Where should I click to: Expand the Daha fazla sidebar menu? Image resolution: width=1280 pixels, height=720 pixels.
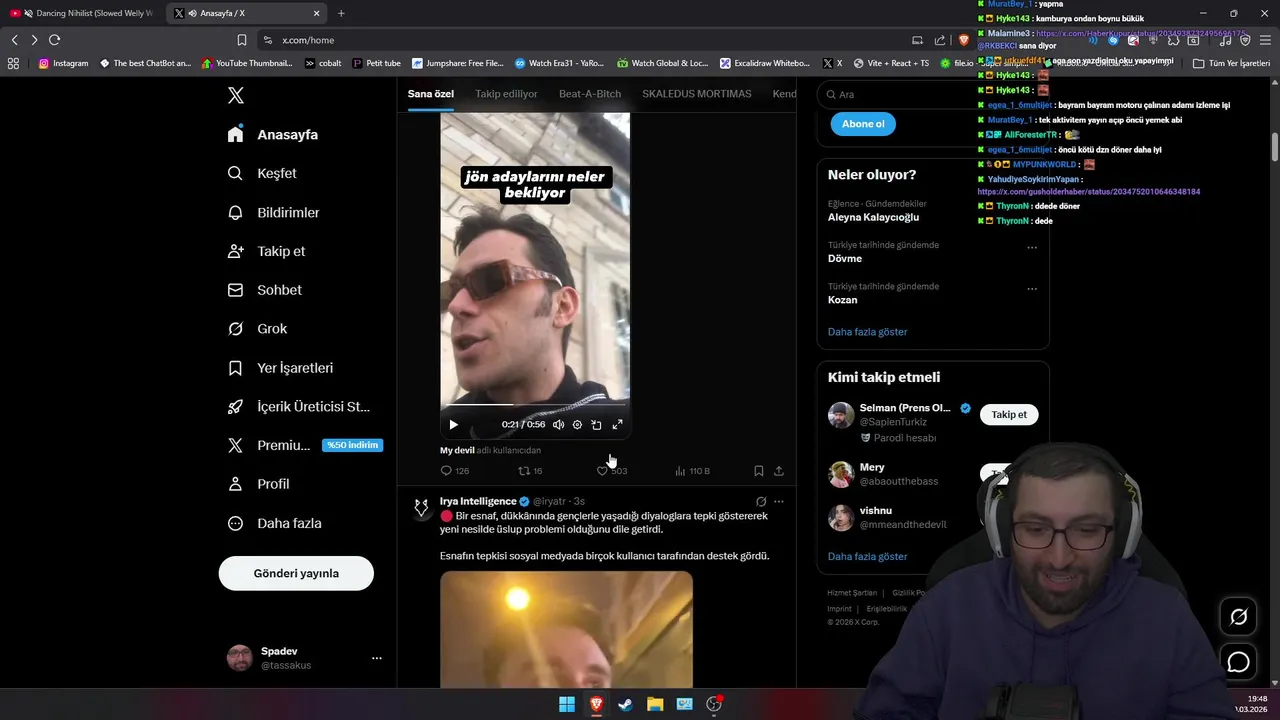pos(275,523)
